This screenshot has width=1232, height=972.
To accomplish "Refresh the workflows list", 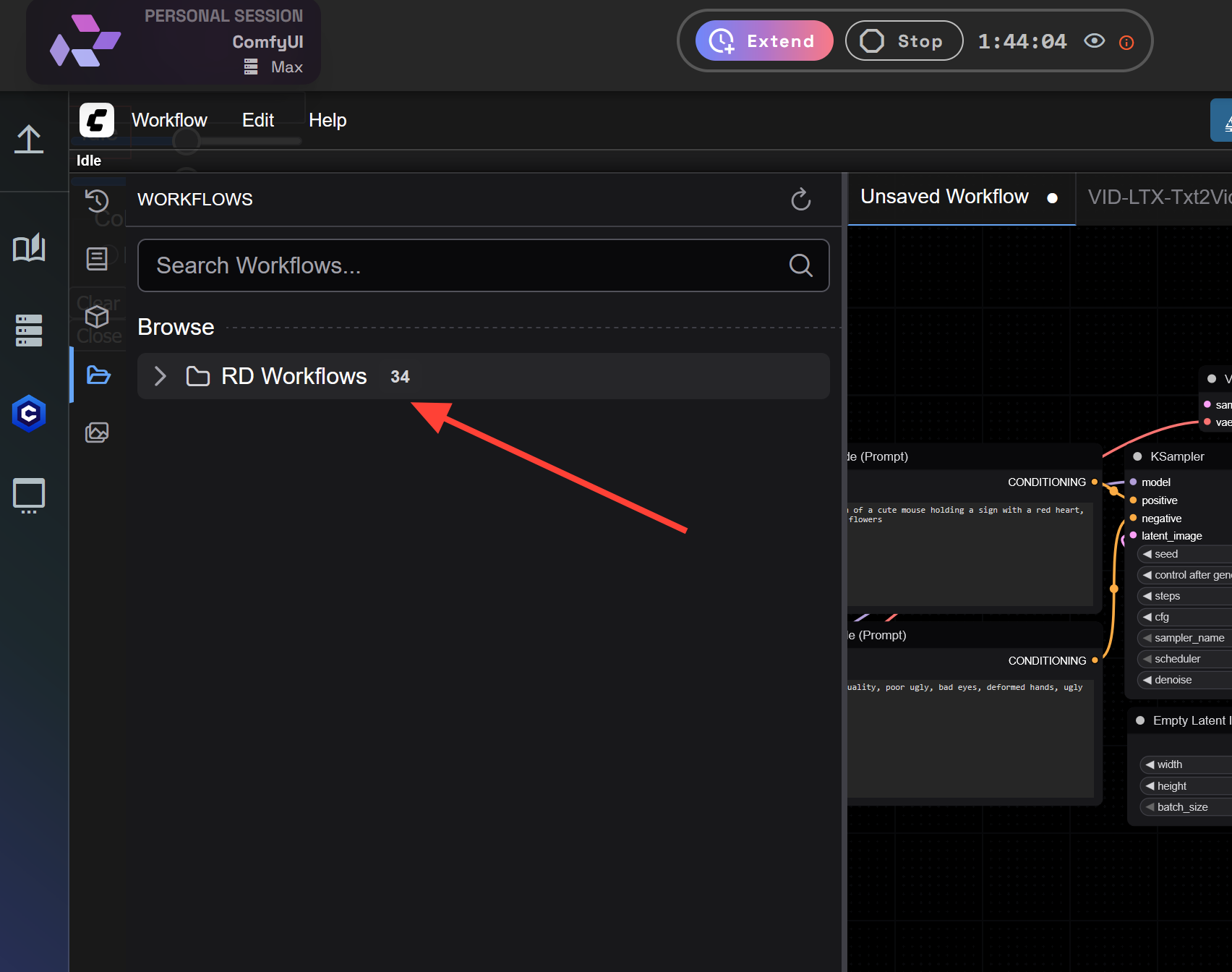I will 800,200.
